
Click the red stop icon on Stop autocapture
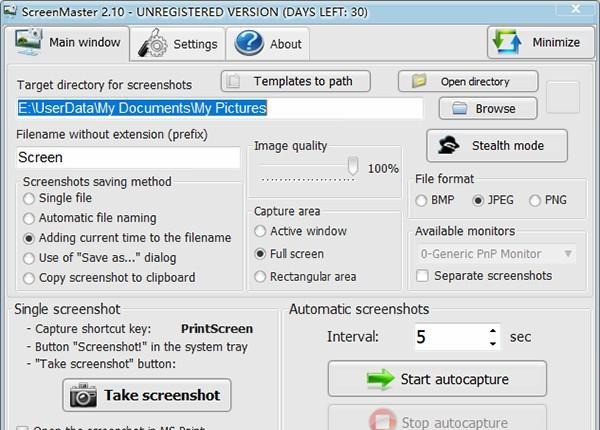tap(383, 420)
